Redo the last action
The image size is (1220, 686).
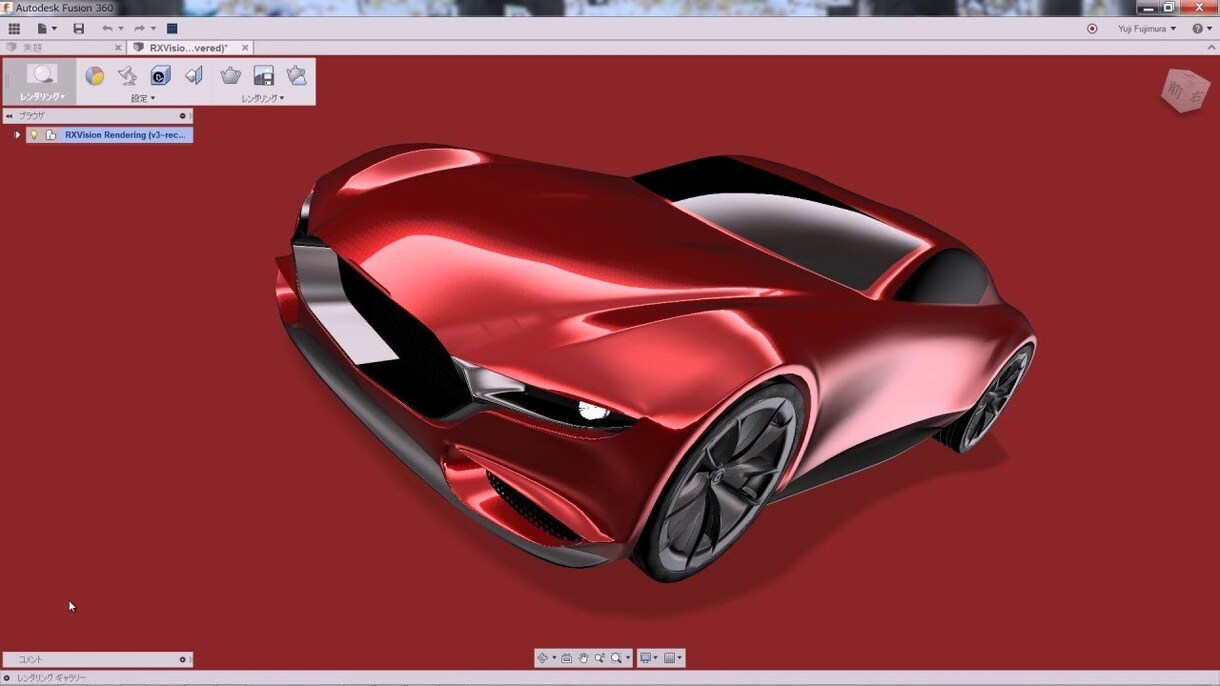coord(139,29)
